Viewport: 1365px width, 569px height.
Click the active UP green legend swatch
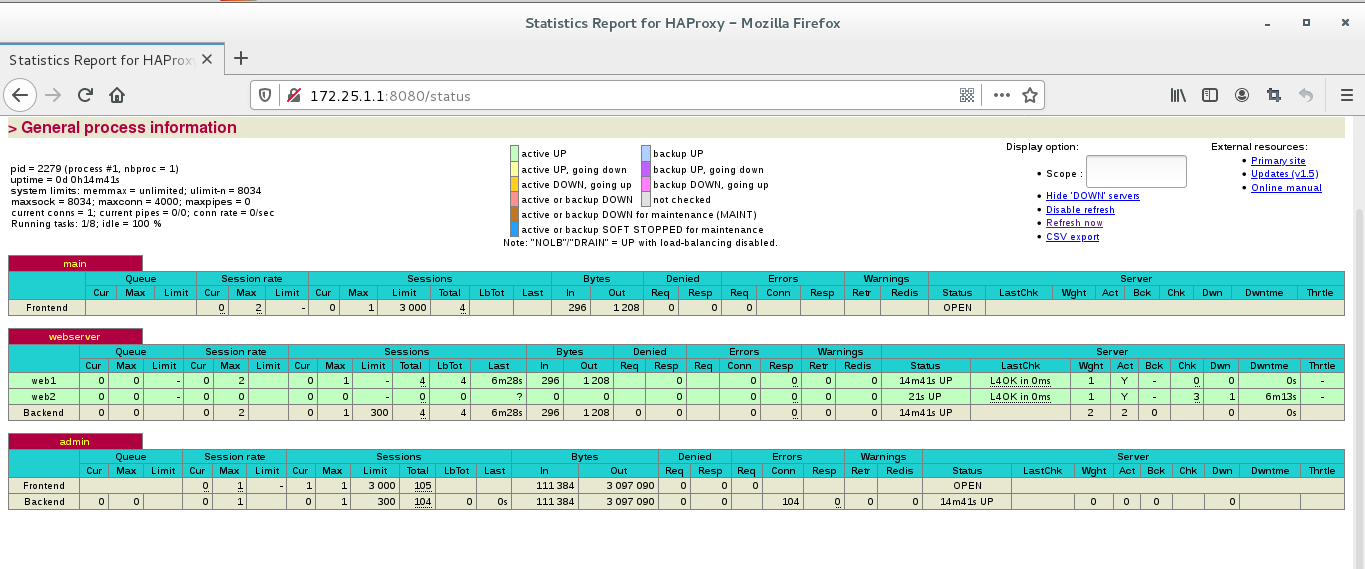pos(514,154)
